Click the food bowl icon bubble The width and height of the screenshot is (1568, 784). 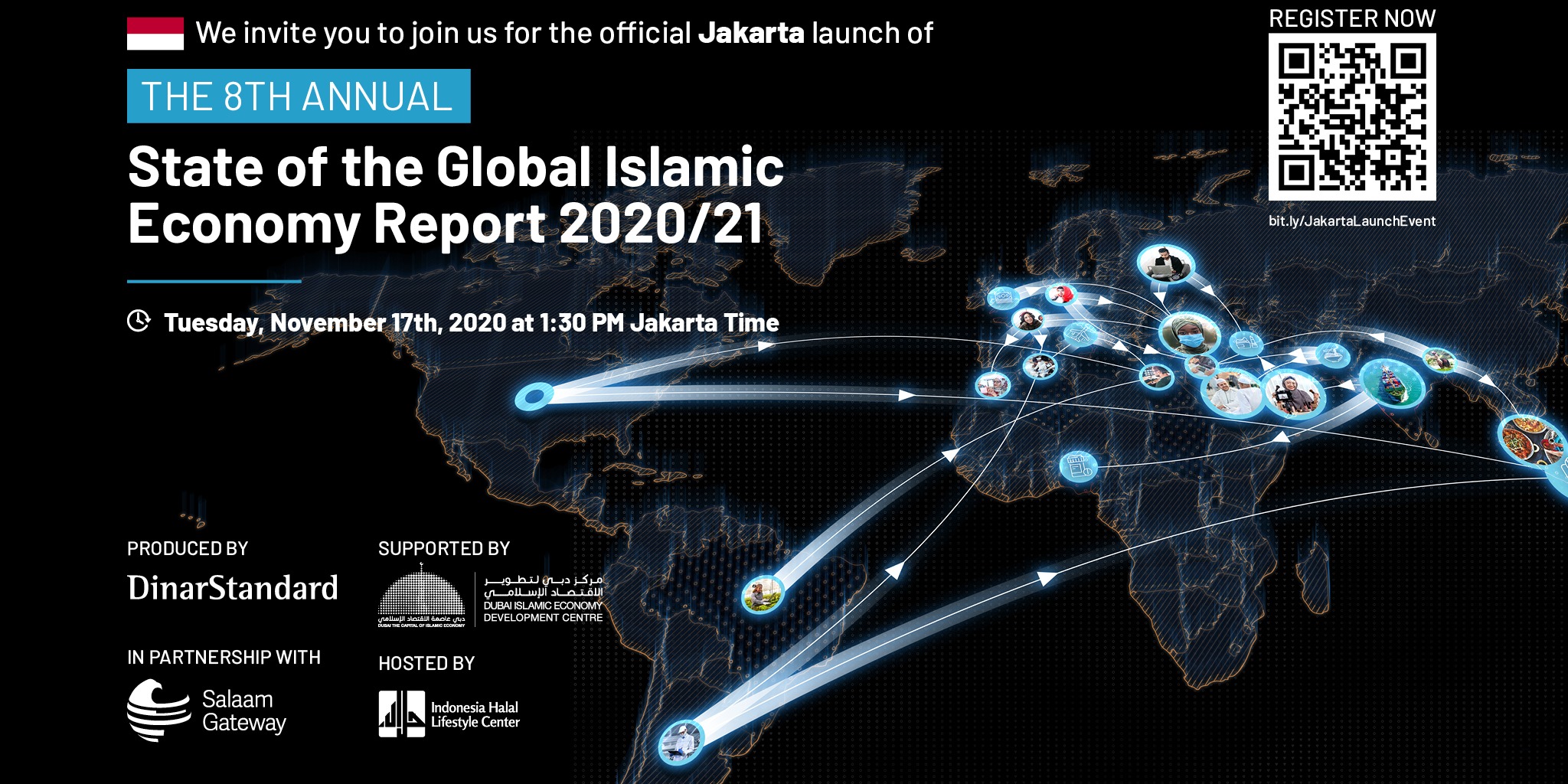coord(1332,354)
